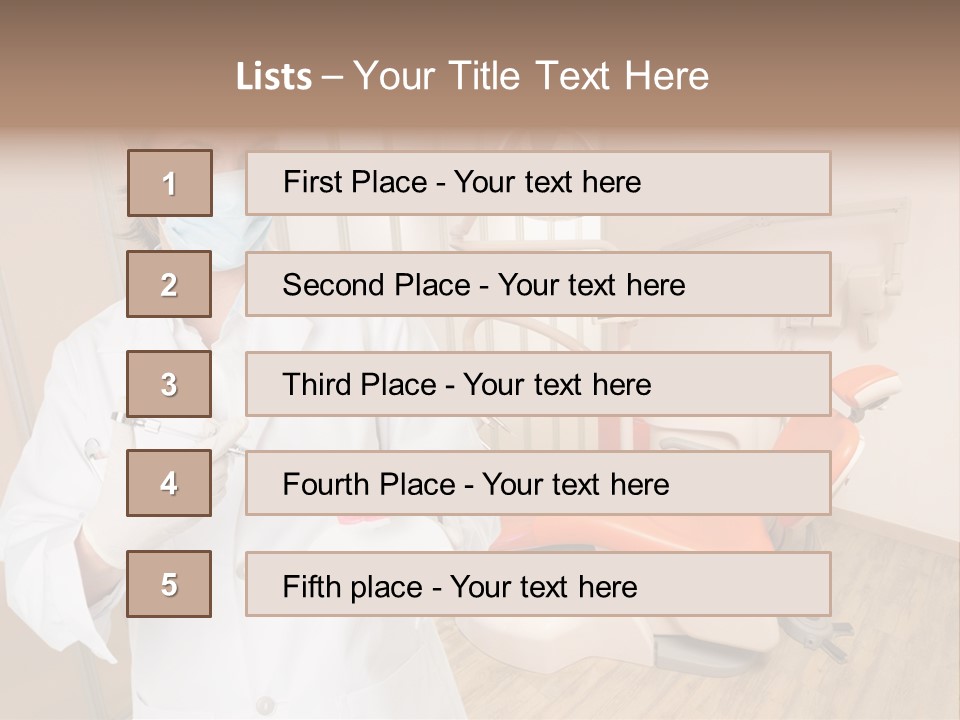Click the "Fifth place" text box
This screenshot has width=960, height=720.
pos(538,584)
